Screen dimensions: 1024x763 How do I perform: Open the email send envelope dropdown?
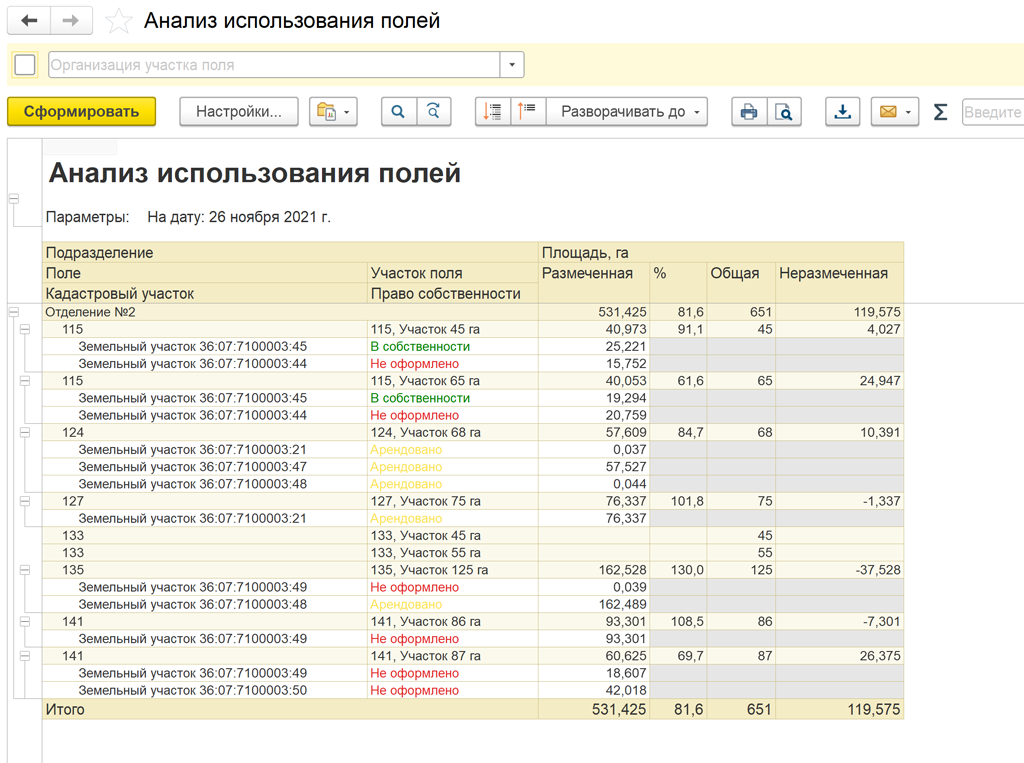coord(895,112)
